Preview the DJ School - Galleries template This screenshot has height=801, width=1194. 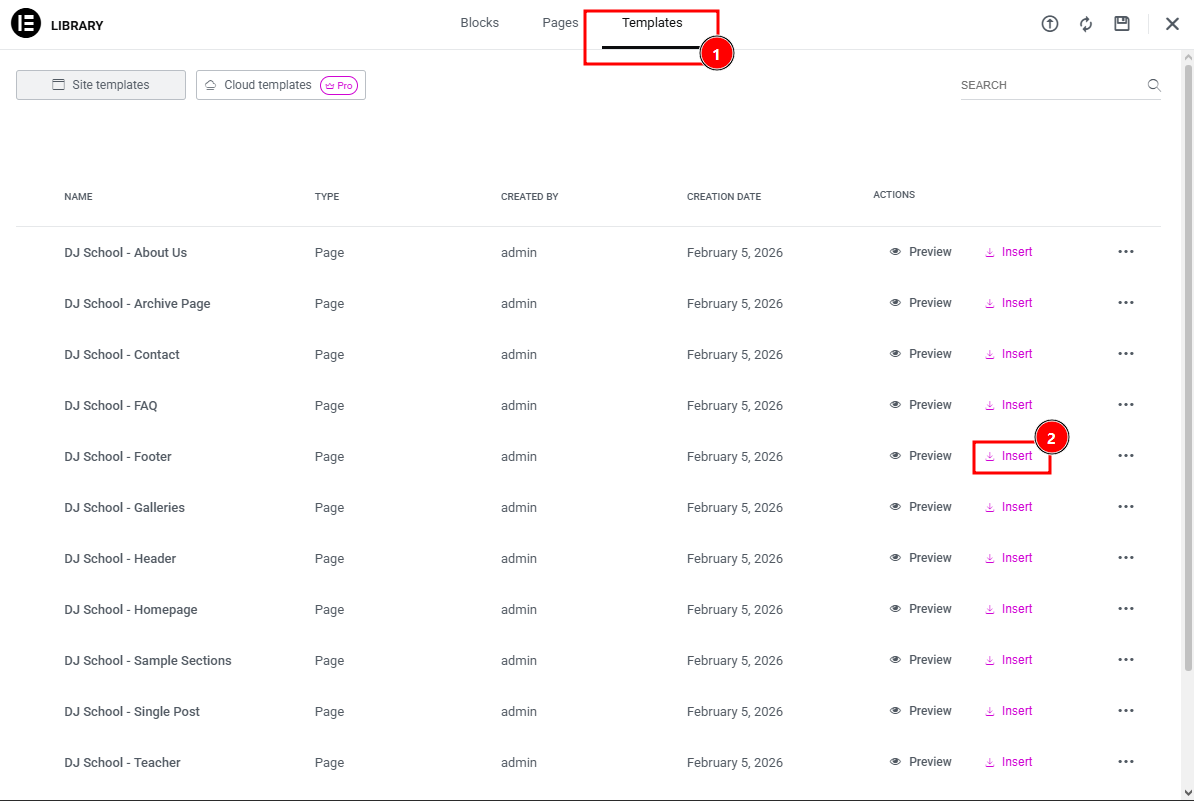point(920,507)
